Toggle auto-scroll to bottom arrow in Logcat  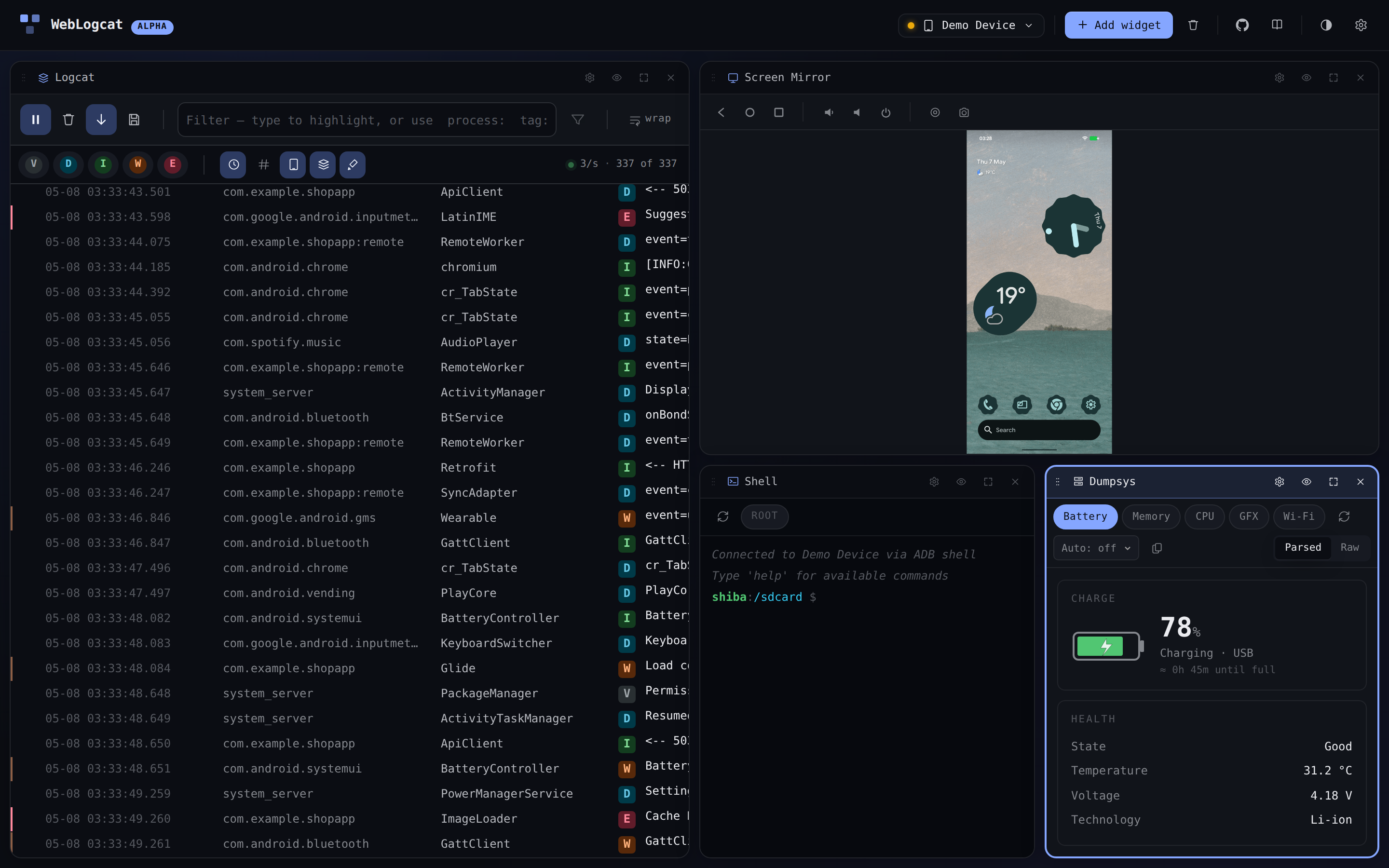101,120
